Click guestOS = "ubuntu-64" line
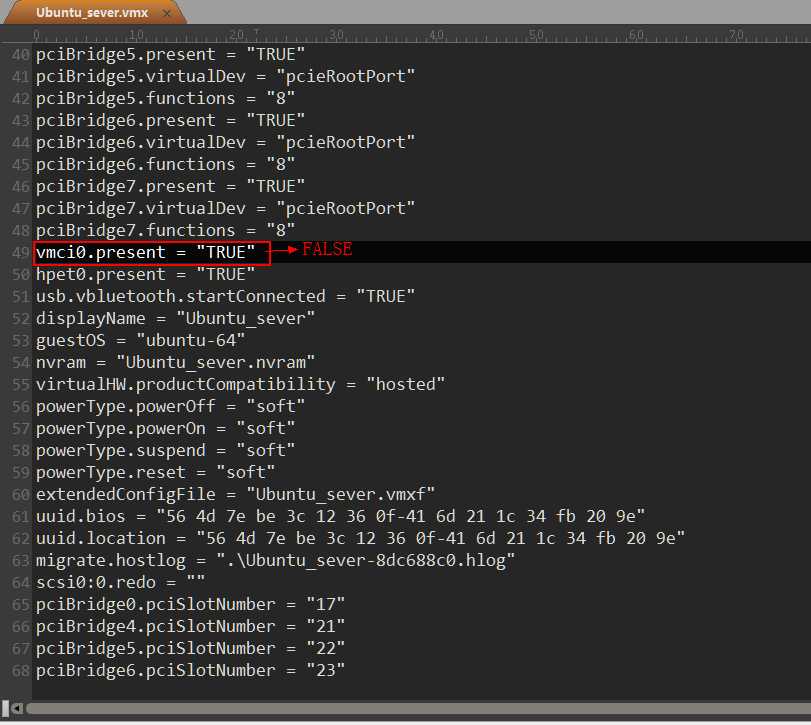Image resolution: width=811 pixels, height=725 pixels. [140, 340]
